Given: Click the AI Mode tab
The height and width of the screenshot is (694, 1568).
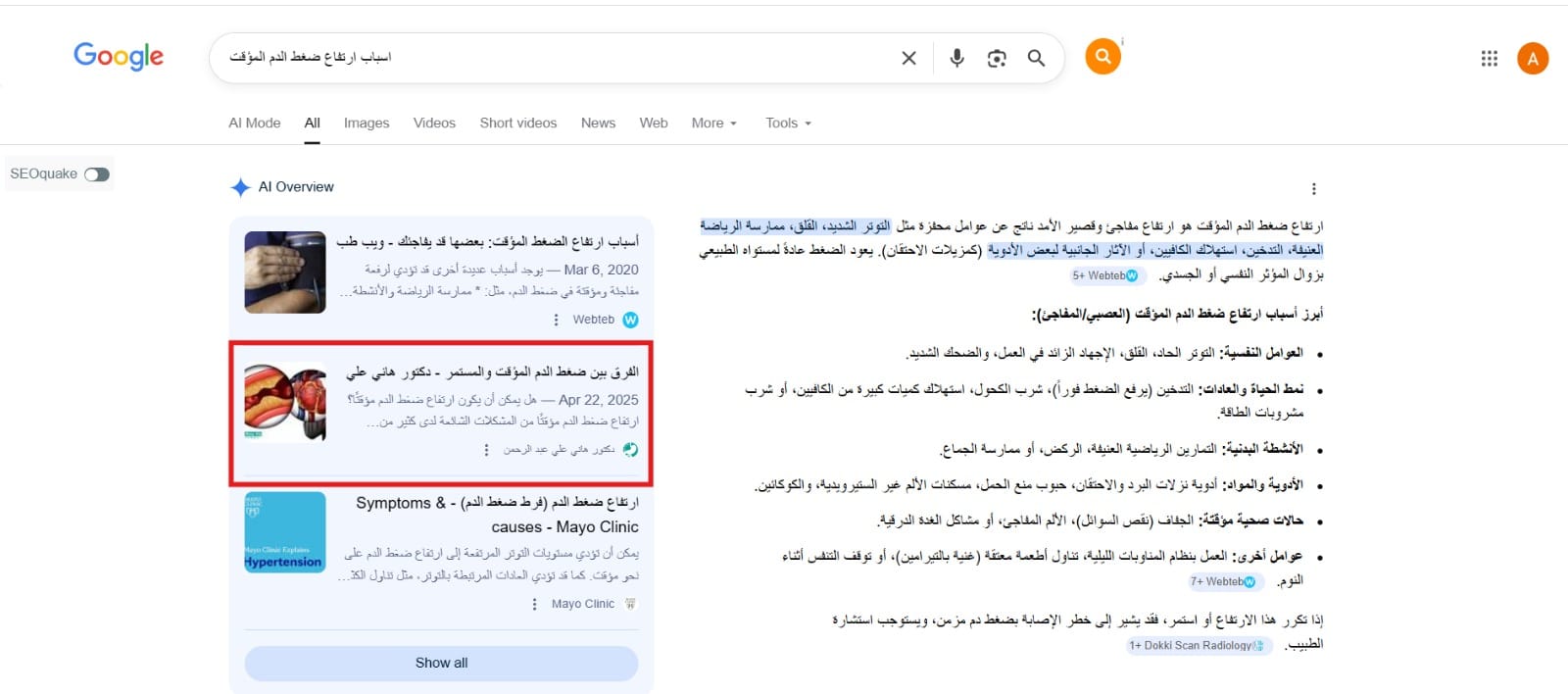Looking at the screenshot, I should coord(255,124).
